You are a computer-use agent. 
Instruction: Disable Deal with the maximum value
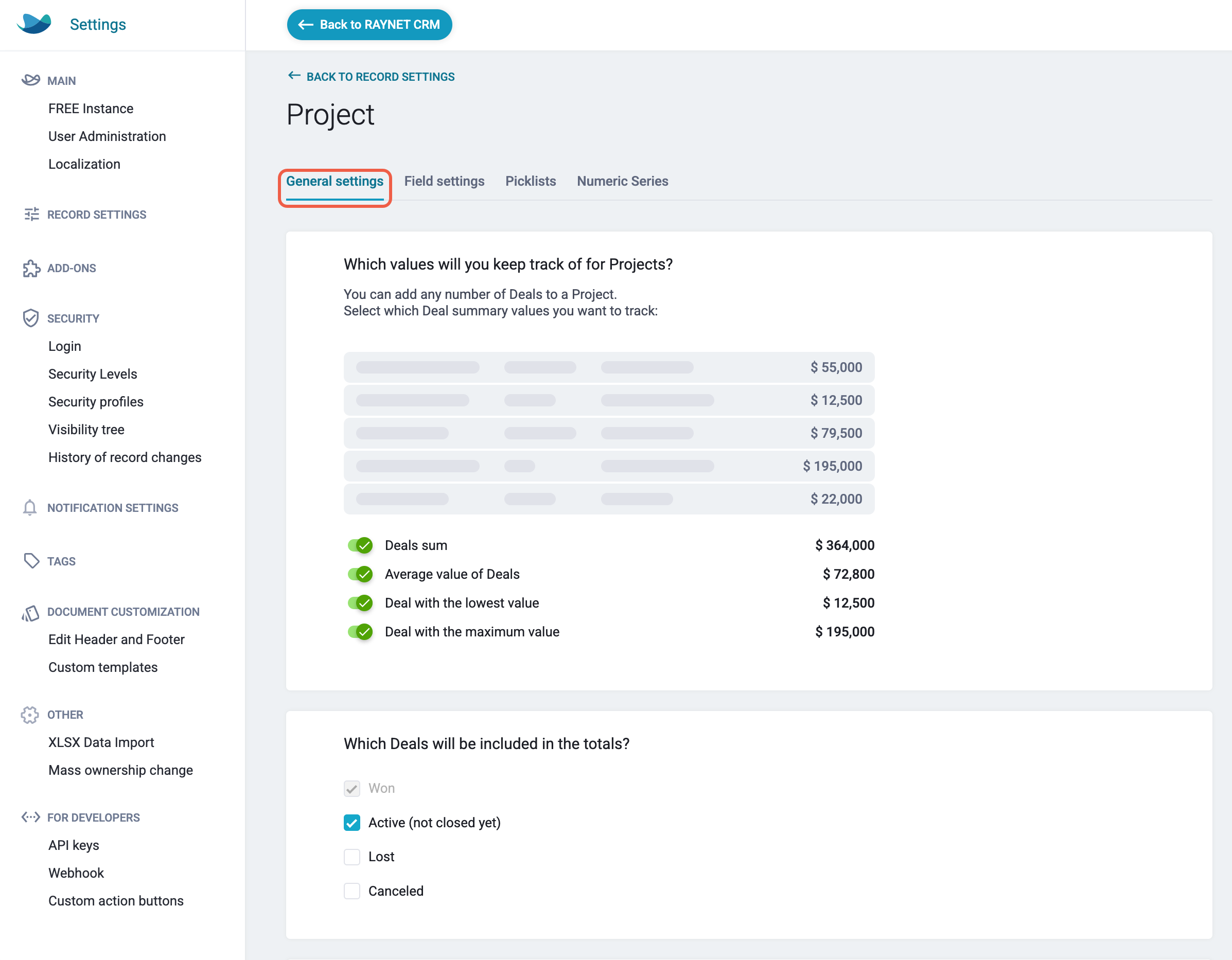[360, 632]
